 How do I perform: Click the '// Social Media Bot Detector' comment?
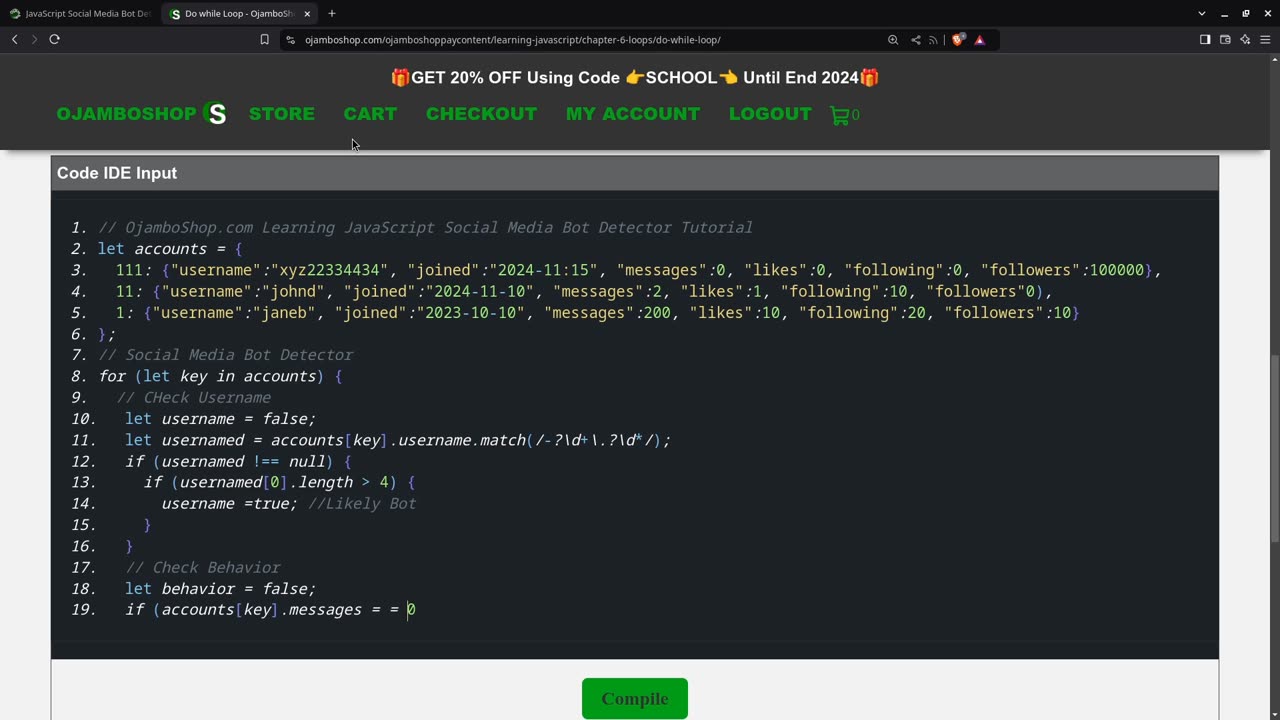(225, 354)
